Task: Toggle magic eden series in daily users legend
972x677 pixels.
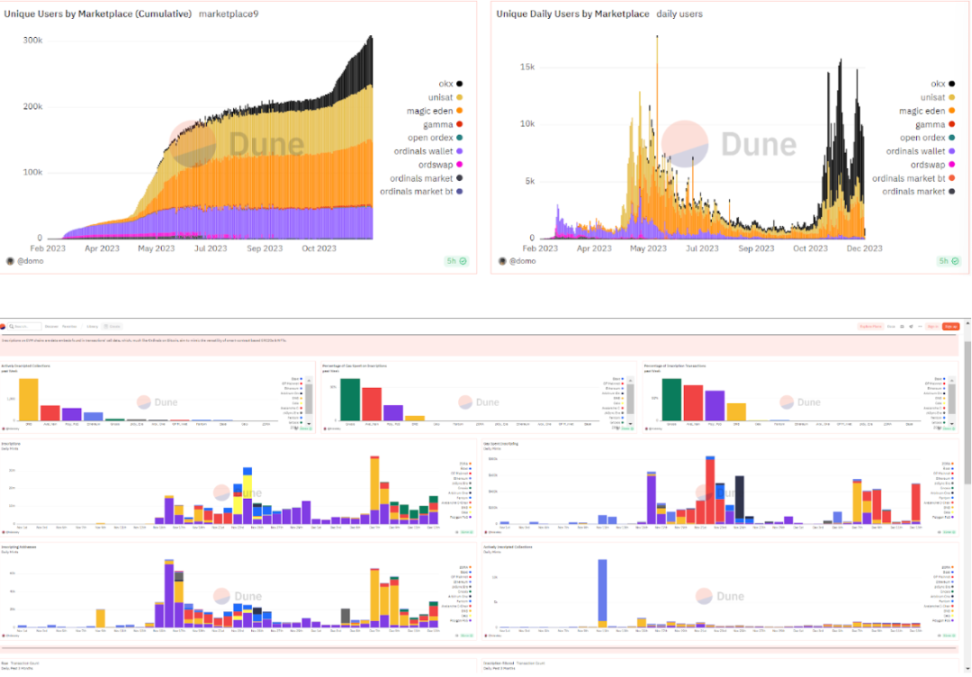Action: click(918, 111)
